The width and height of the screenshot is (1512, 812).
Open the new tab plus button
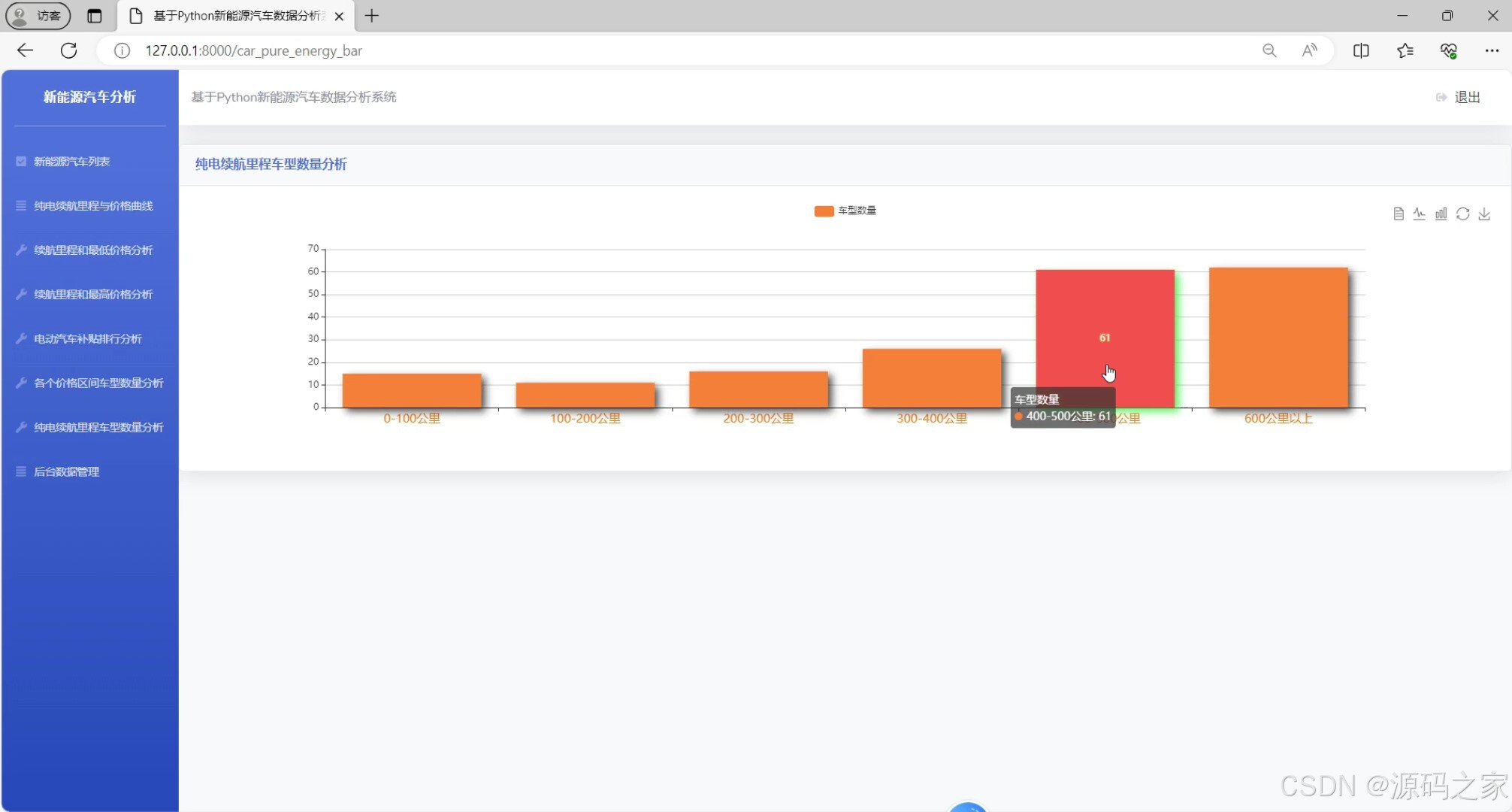[x=371, y=16]
